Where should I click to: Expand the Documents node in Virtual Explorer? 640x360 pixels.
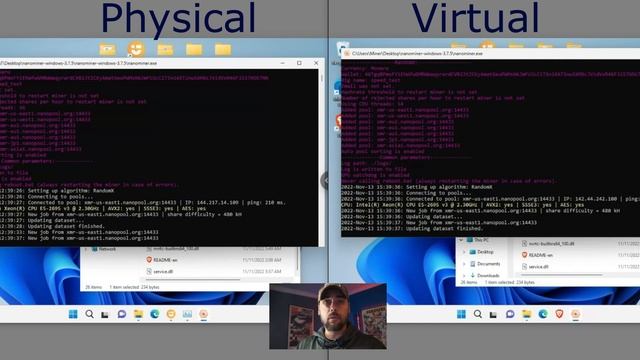tap(464, 264)
